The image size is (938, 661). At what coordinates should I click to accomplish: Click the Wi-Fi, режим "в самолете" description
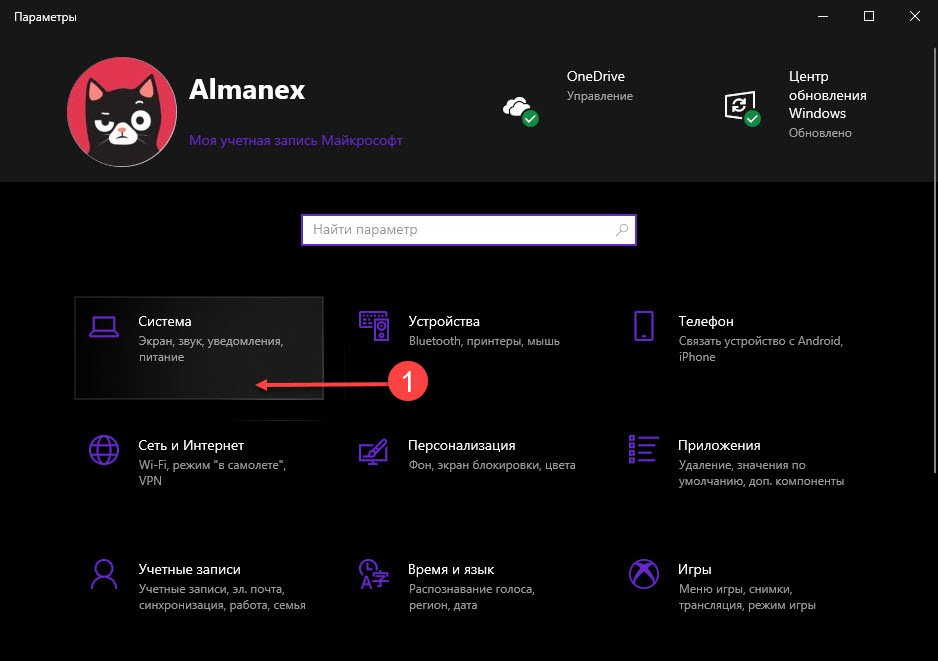tap(212, 473)
